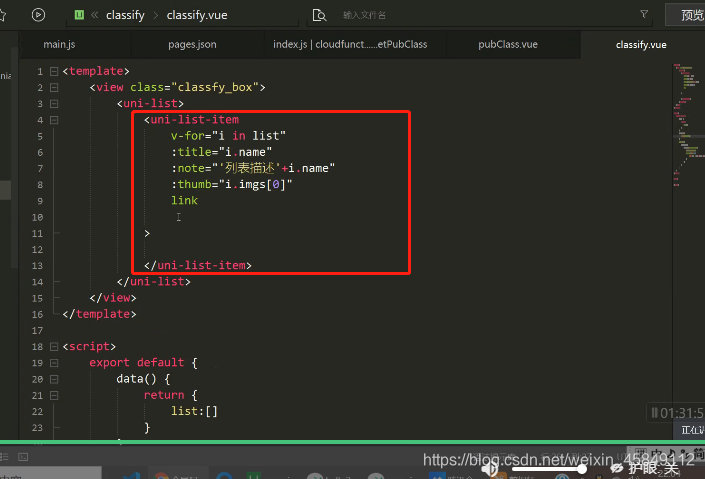Click 'export default' text on line 19
Image resolution: width=705 pixels, height=479 pixels.
point(137,363)
